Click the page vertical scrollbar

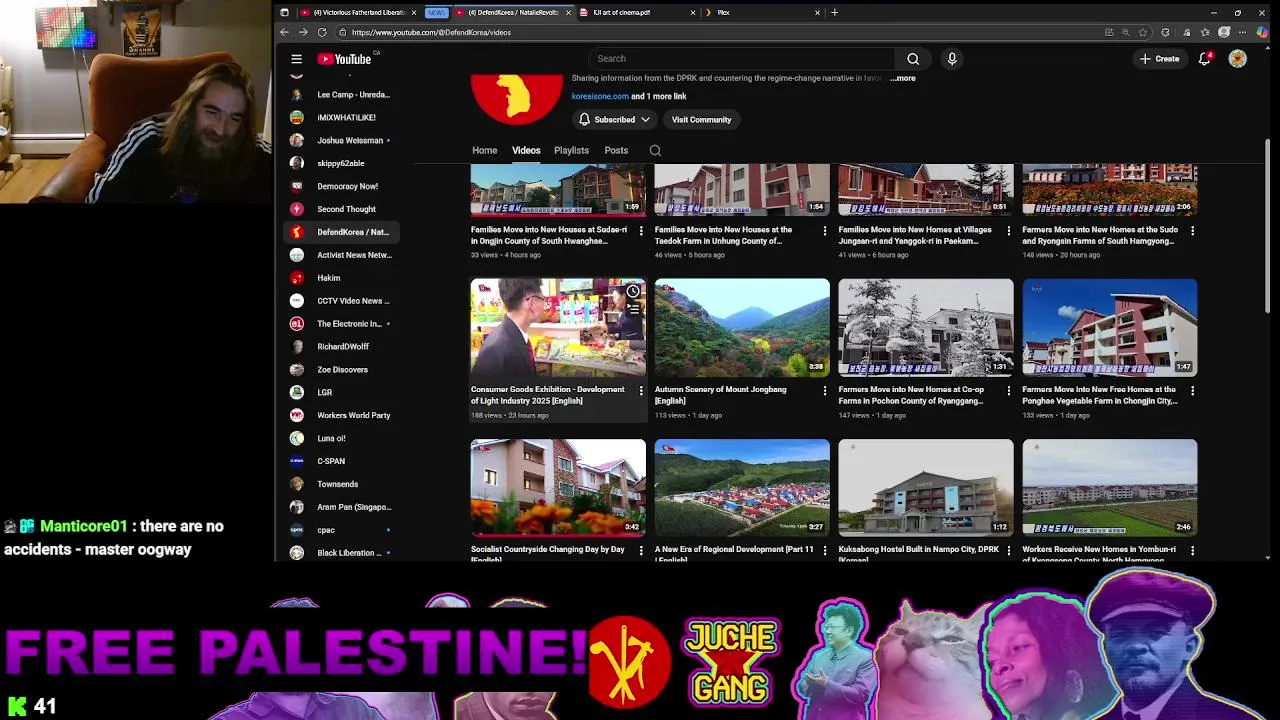tap(1268, 228)
